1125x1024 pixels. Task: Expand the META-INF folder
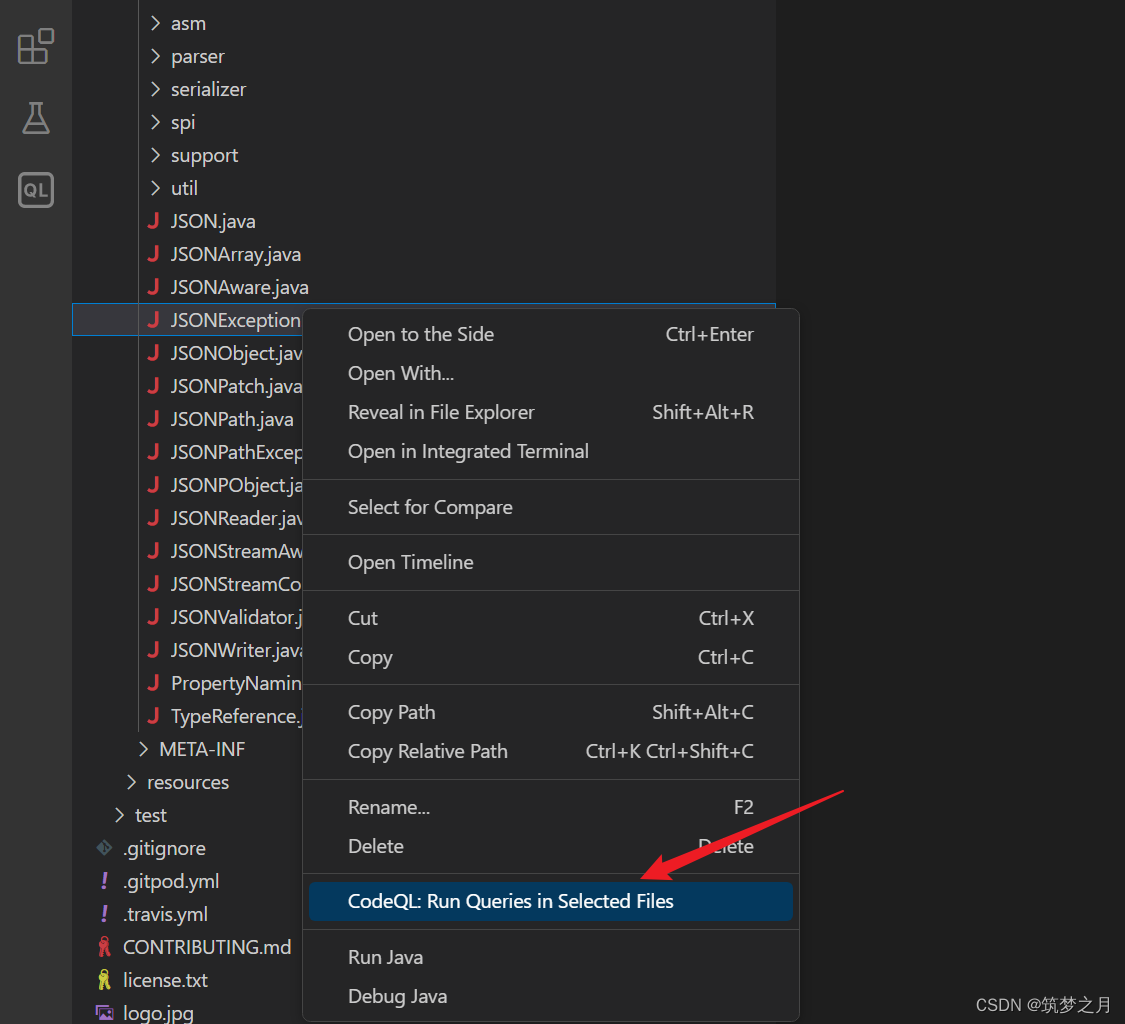pos(144,749)
